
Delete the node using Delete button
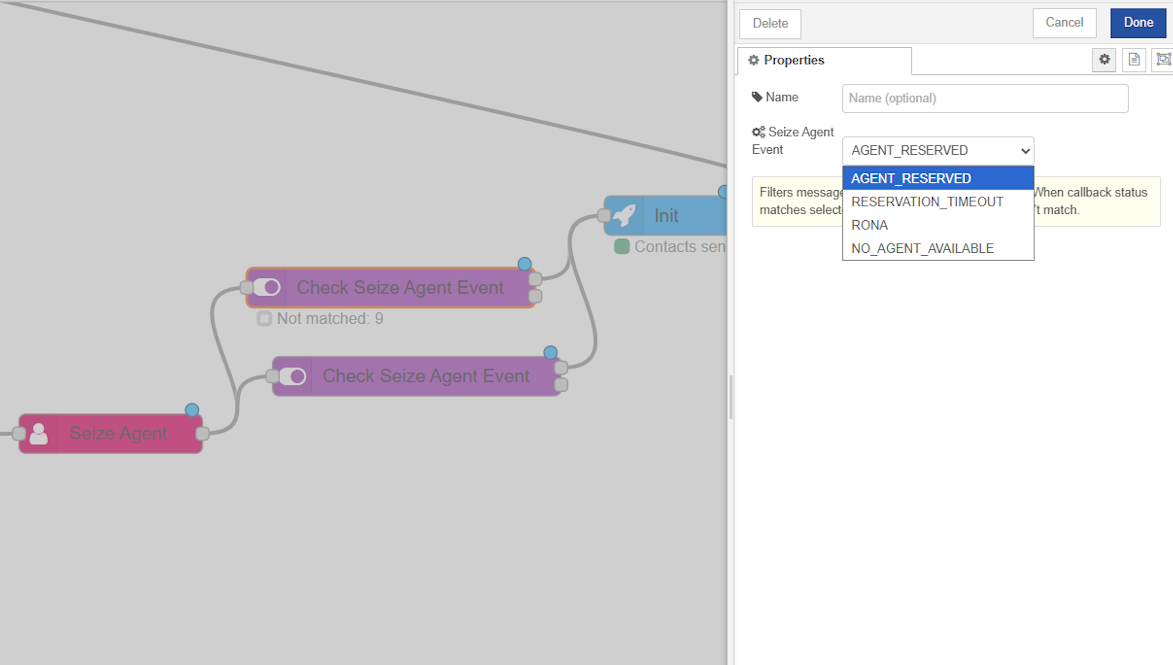coord(770,24)
